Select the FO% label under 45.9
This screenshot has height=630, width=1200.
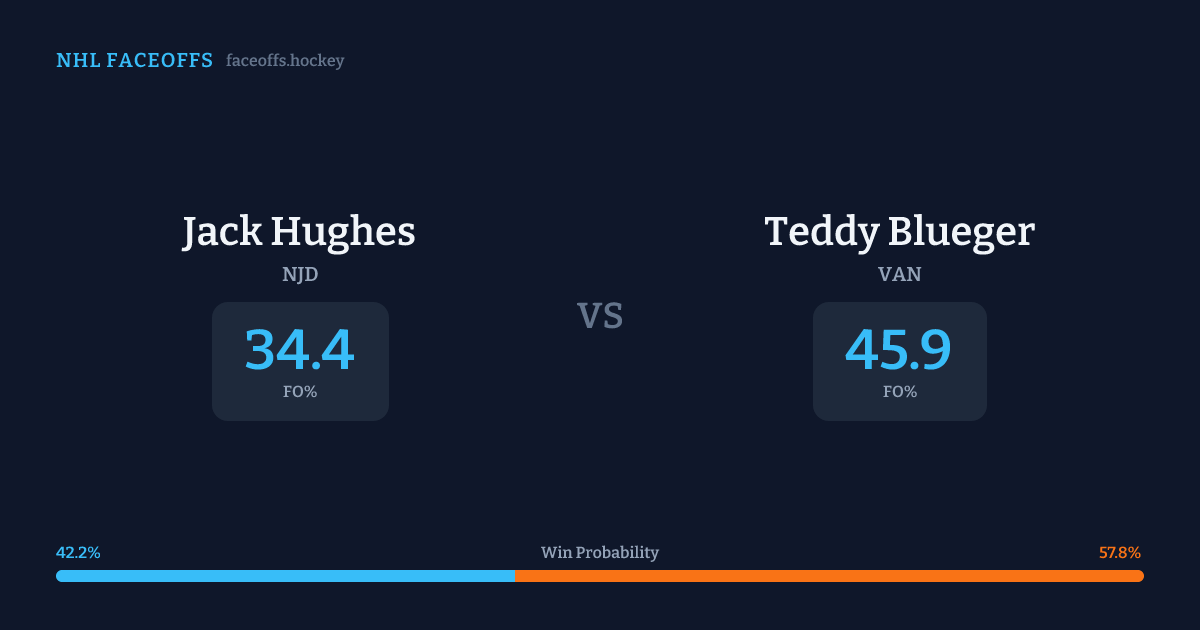click(900, 392)
